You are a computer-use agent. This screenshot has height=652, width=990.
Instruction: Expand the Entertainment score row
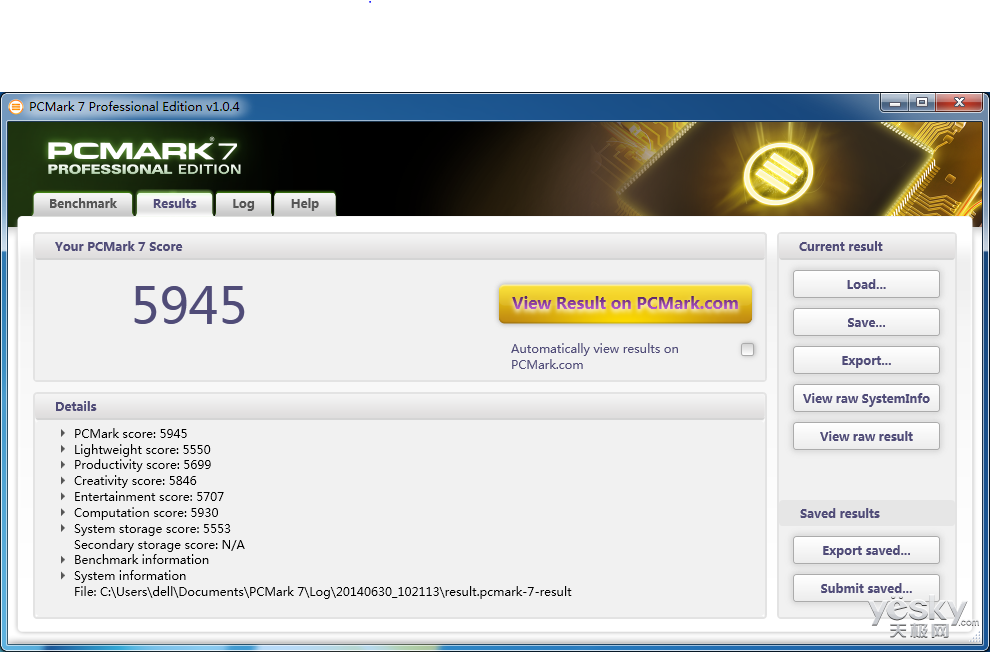(63, 497)
